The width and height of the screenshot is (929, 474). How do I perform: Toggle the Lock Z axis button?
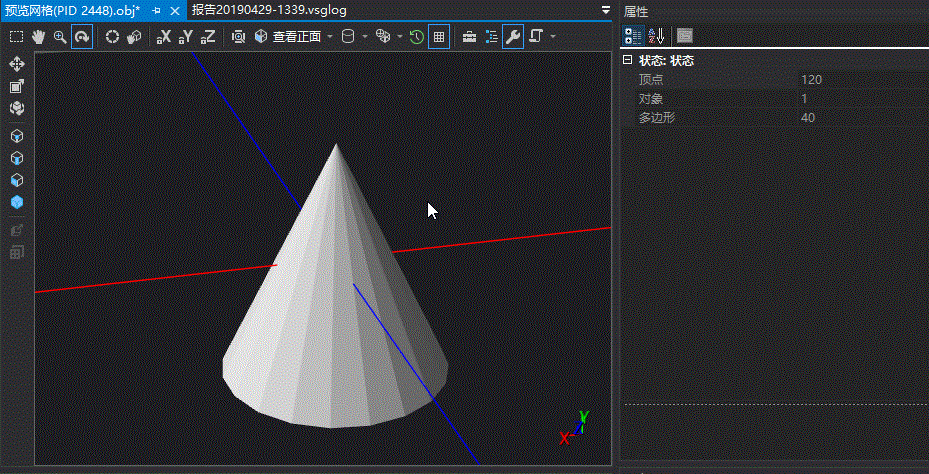point(208,37)
